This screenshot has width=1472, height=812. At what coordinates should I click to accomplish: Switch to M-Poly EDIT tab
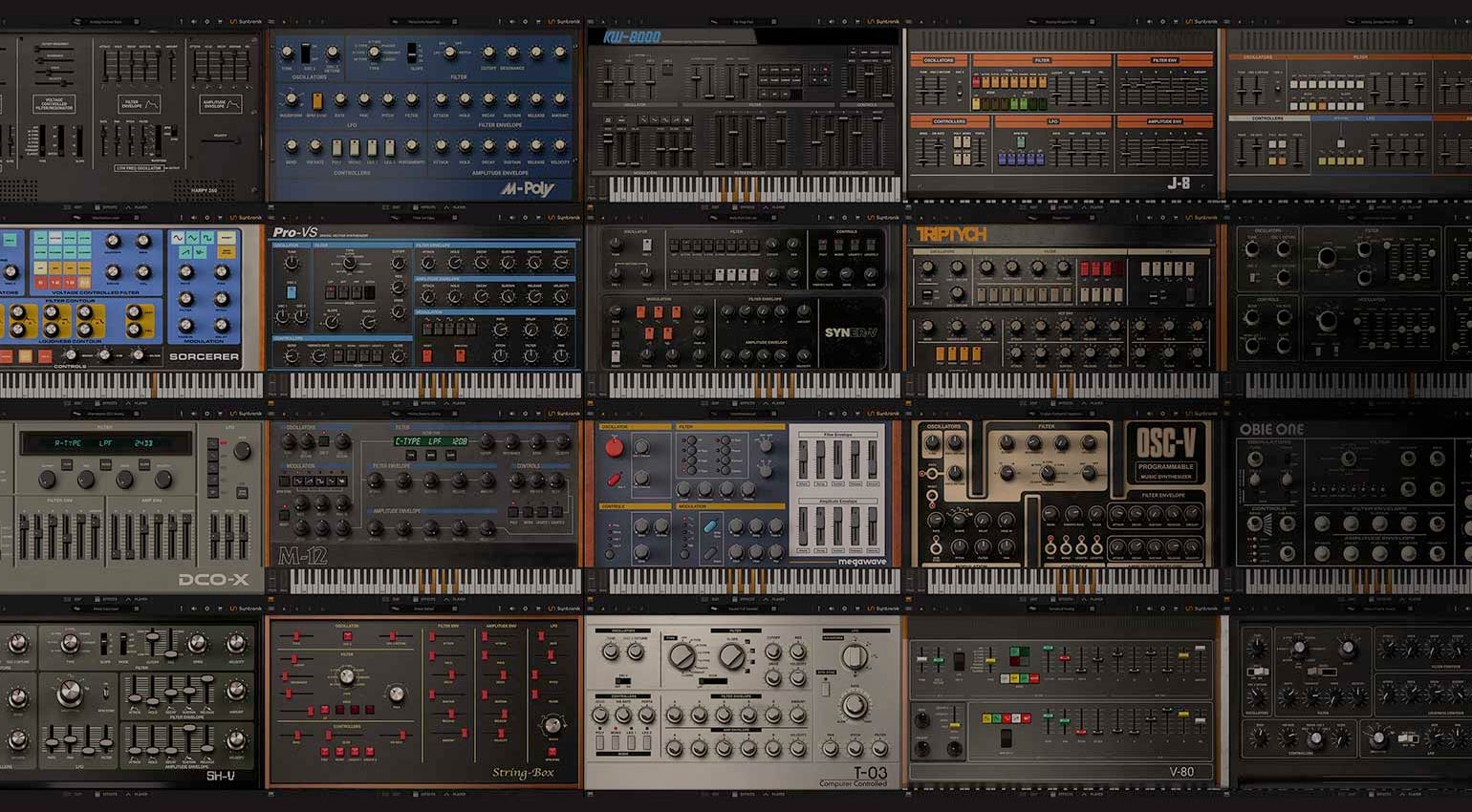391,207
